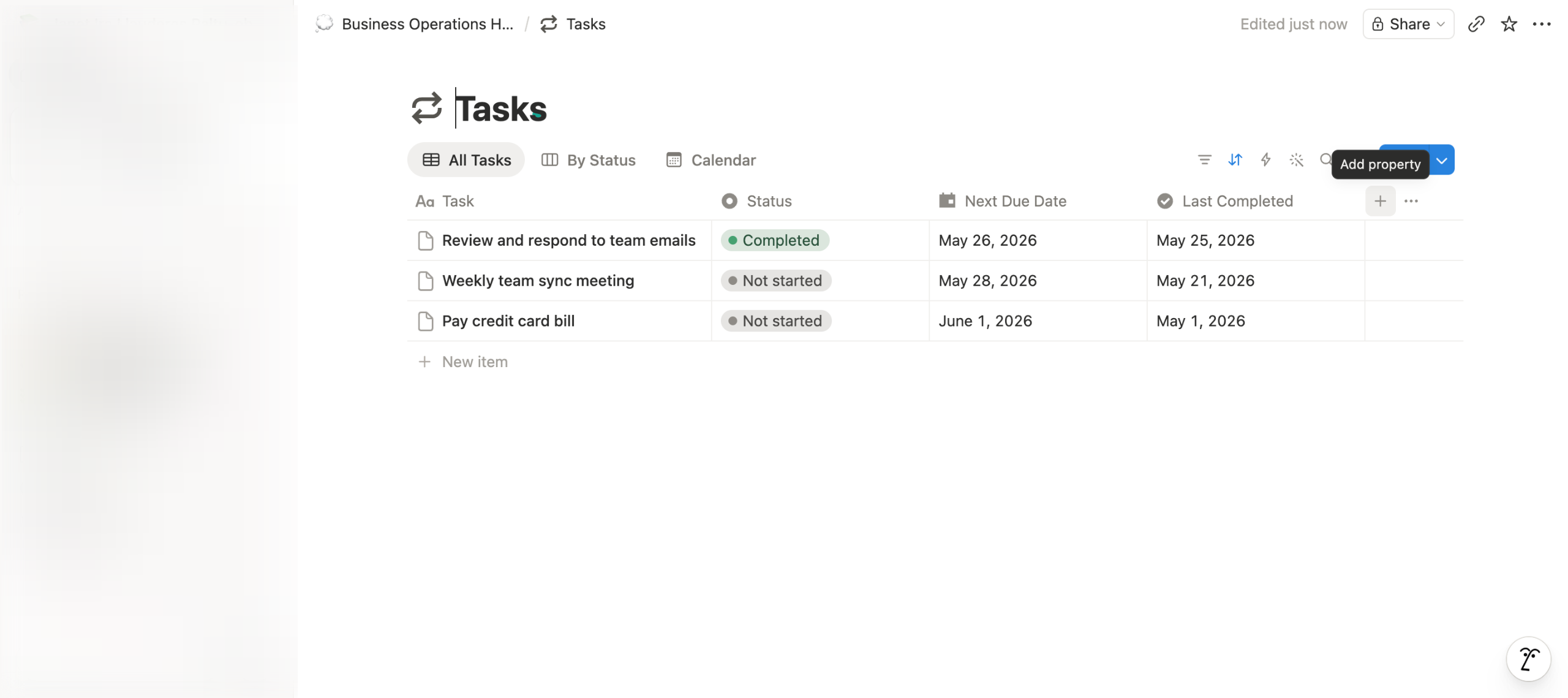Open the Next Due Date column header

(x=1038, y=201)
